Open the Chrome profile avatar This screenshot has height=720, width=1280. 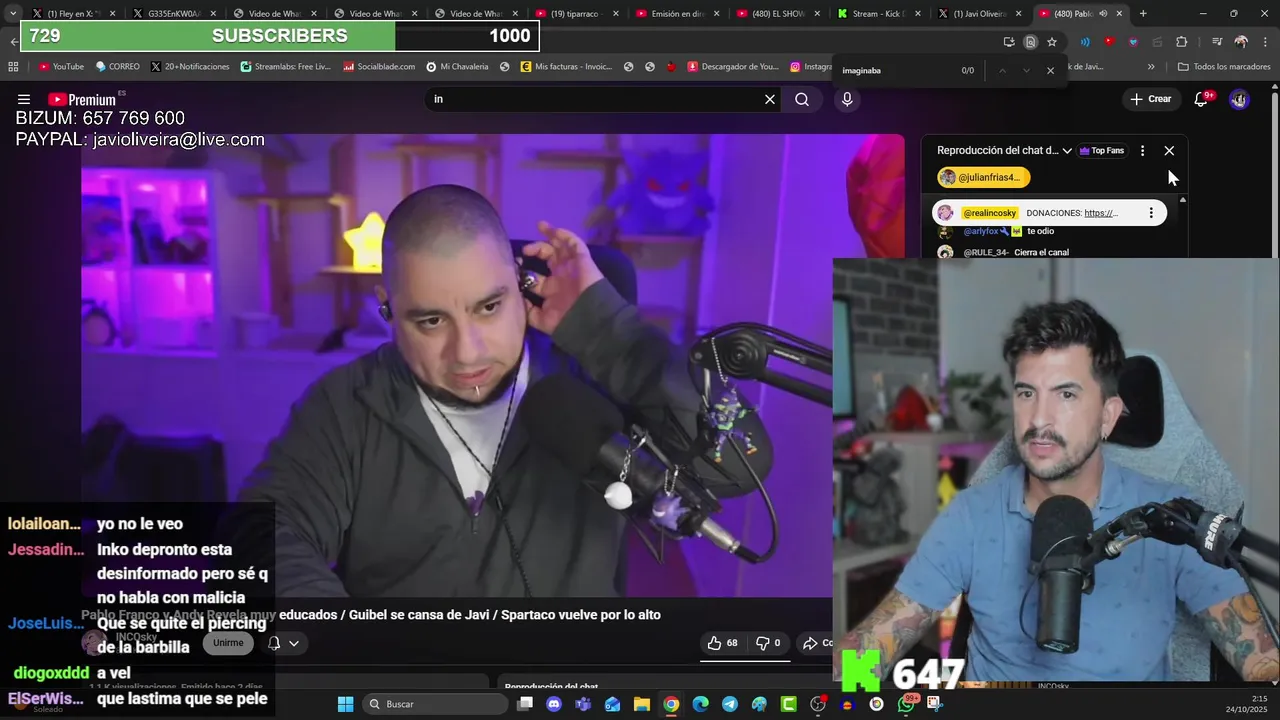point(1241,42)
